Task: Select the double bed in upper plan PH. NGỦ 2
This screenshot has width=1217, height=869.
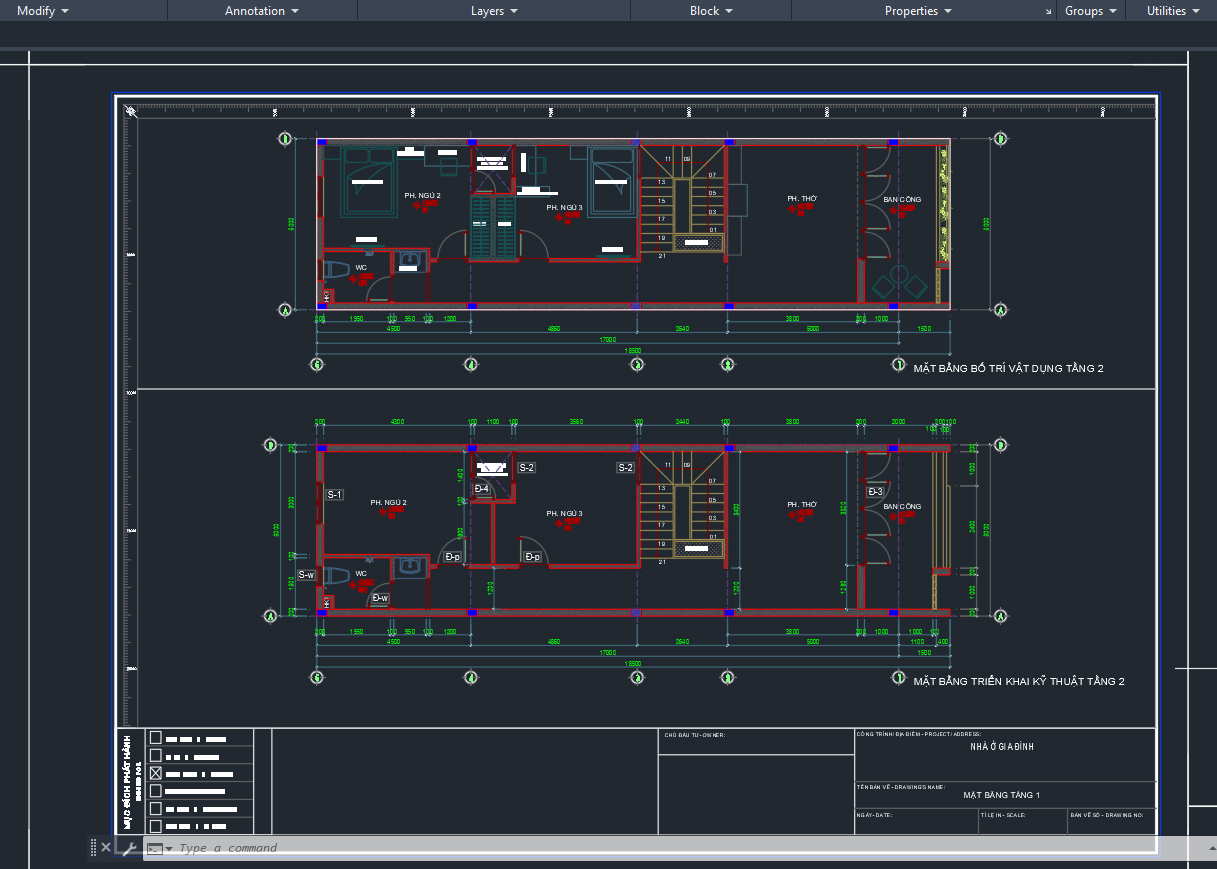Action: pos(369,180)
